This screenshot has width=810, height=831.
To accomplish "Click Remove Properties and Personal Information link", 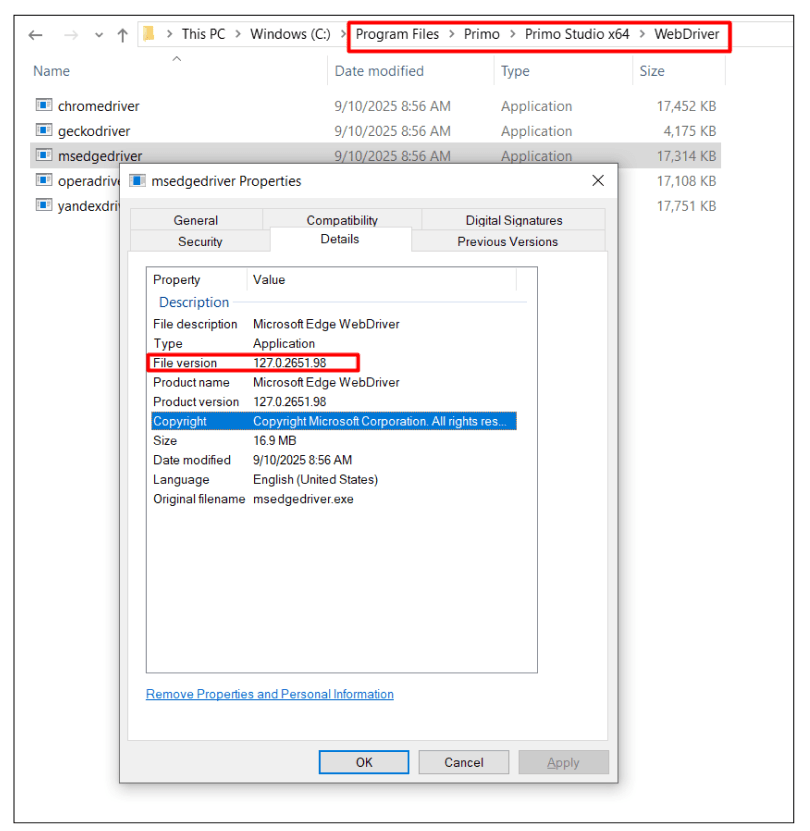I will [270, 694].
